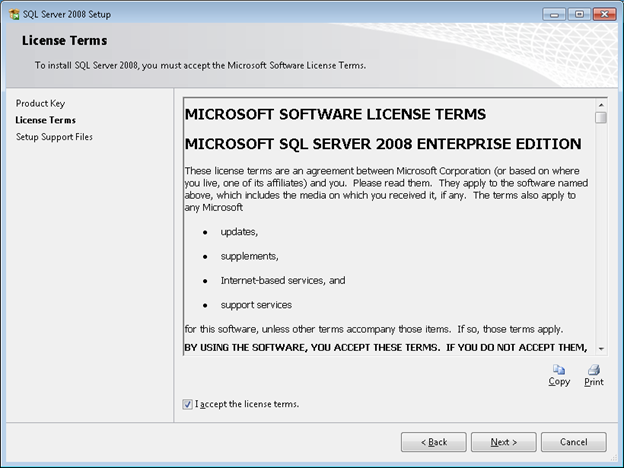This screenshot has width=624, height=468.
Task: Go Back to the previous setup page
Action: pos(434,442)
